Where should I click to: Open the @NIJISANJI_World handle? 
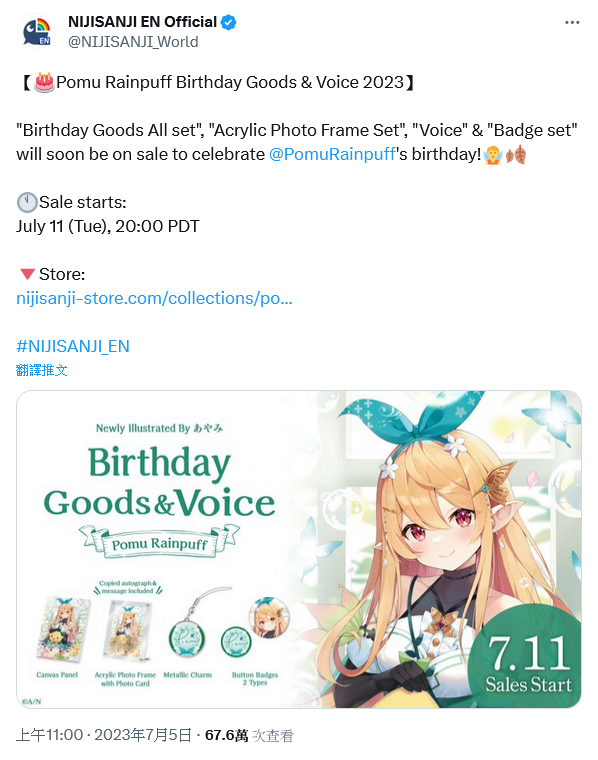[x=133, y=42]
